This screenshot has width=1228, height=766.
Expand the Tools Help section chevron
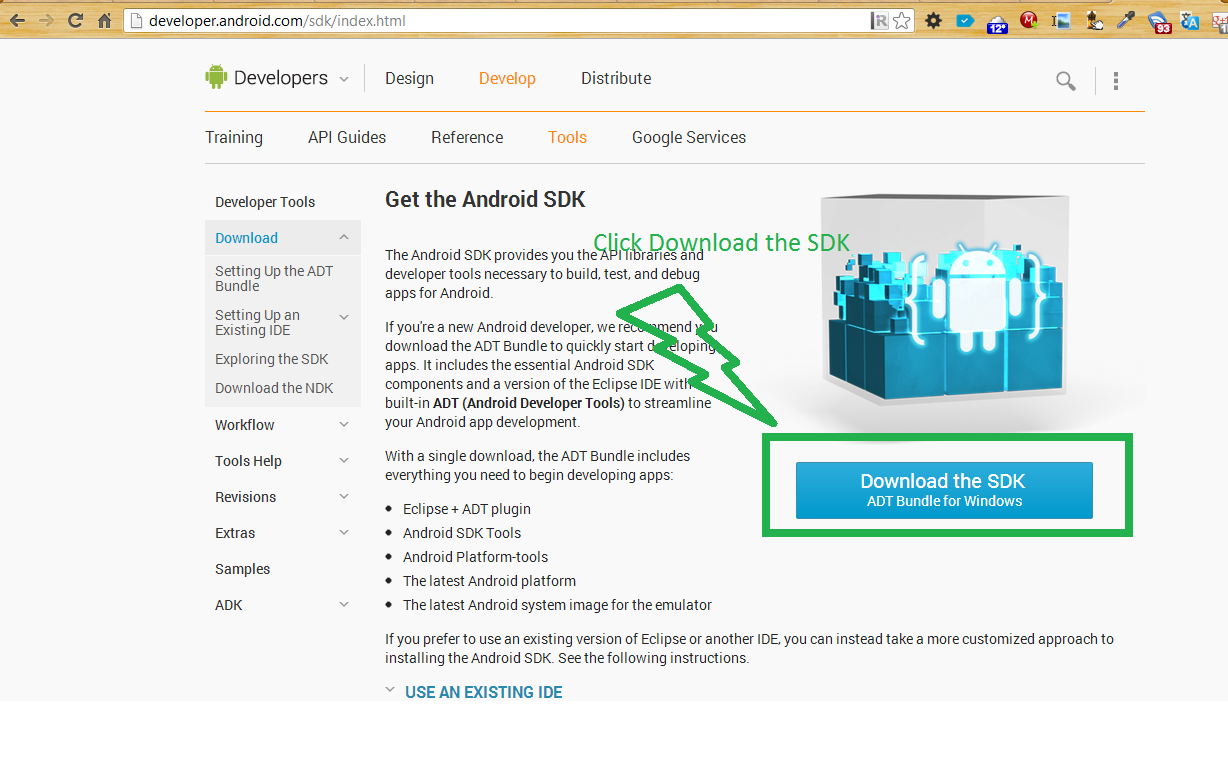click(x=344, y=461)
